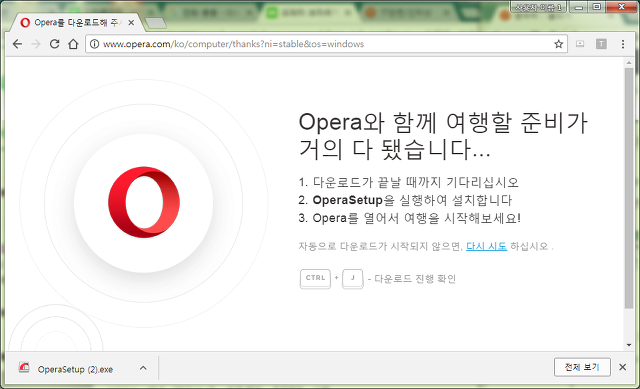Click step 3 text Opera를 열어서 여행을 시작해보세요
Image resolution: width=640 pixels, height=389 pixels.
tap(416, 218)
